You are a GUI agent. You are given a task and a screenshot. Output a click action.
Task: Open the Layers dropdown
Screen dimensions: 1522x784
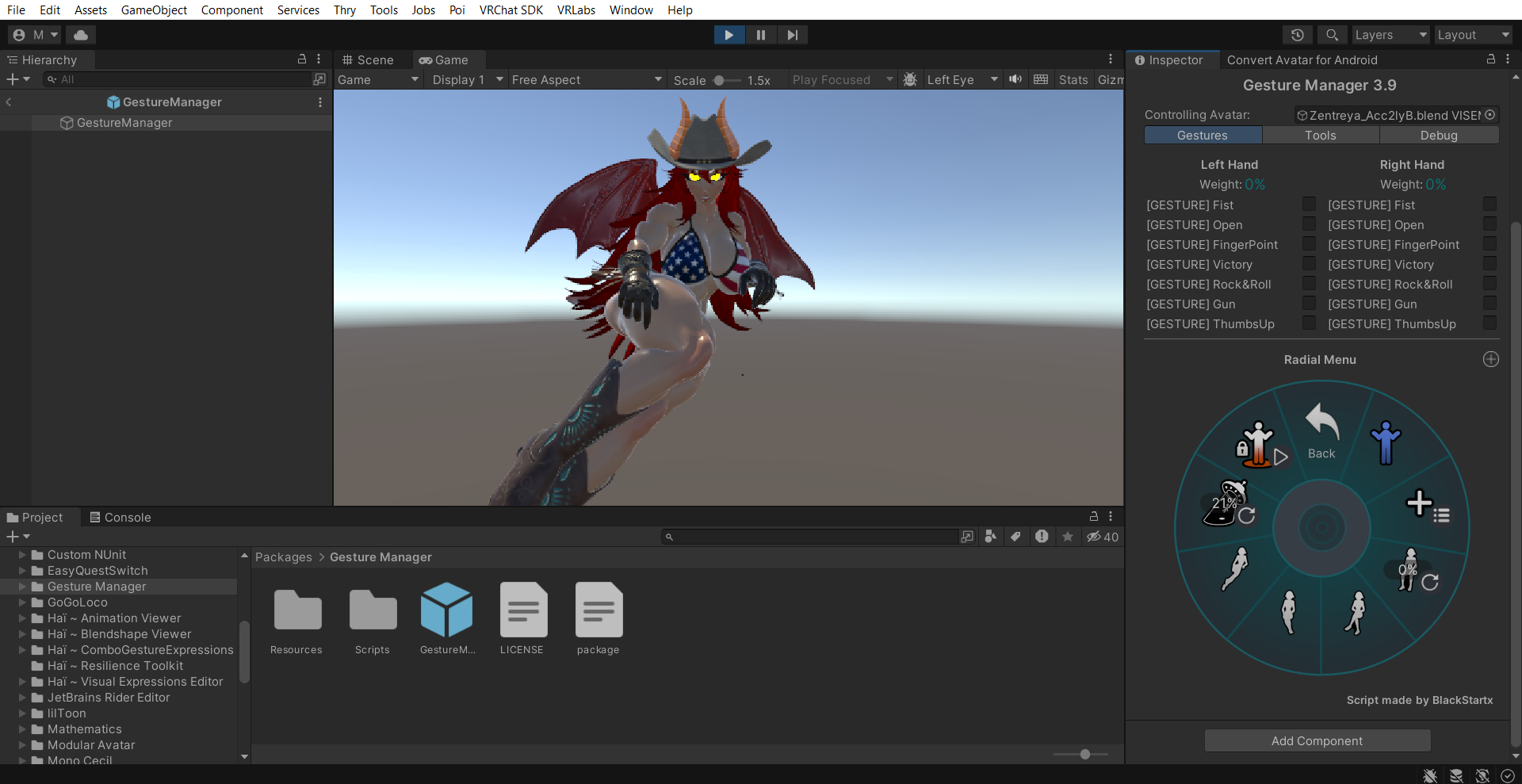point(1390,35)
